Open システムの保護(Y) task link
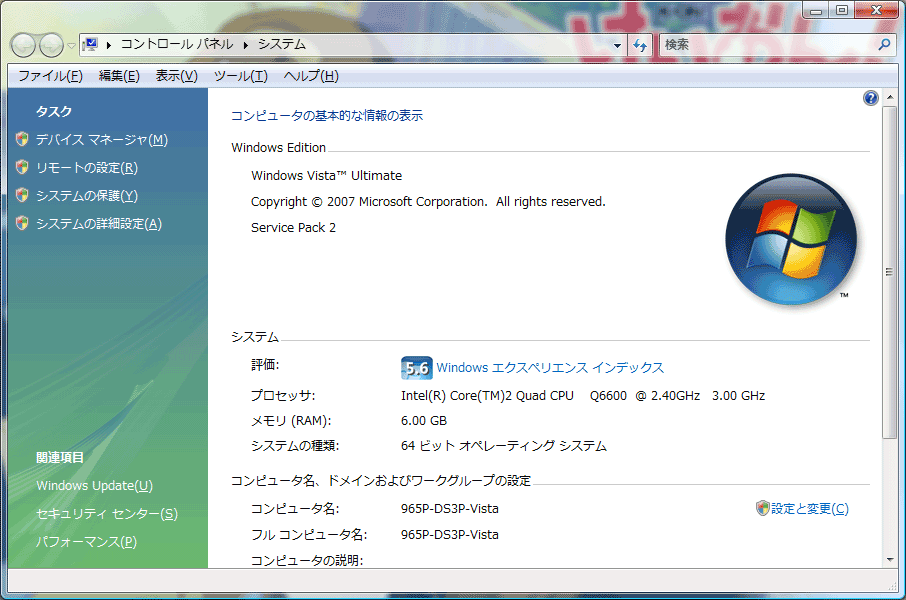 (x=87, y=195)
